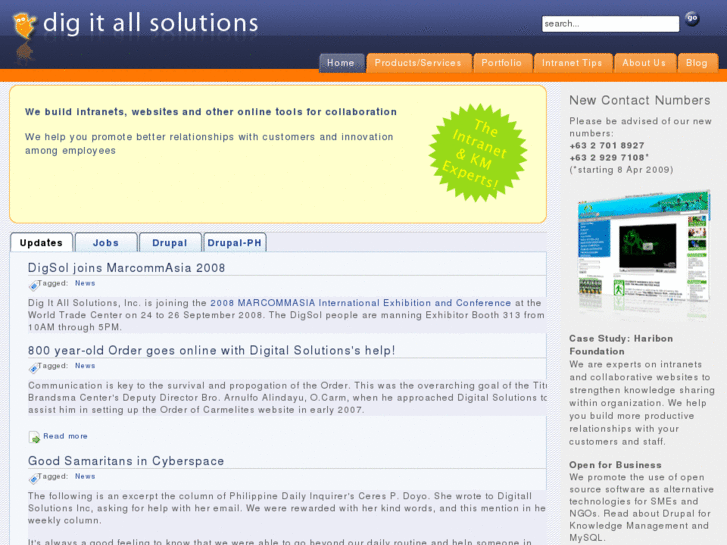Open the Blog navigation tab
The image size is (727, 545).
click(x=697, y=63)
